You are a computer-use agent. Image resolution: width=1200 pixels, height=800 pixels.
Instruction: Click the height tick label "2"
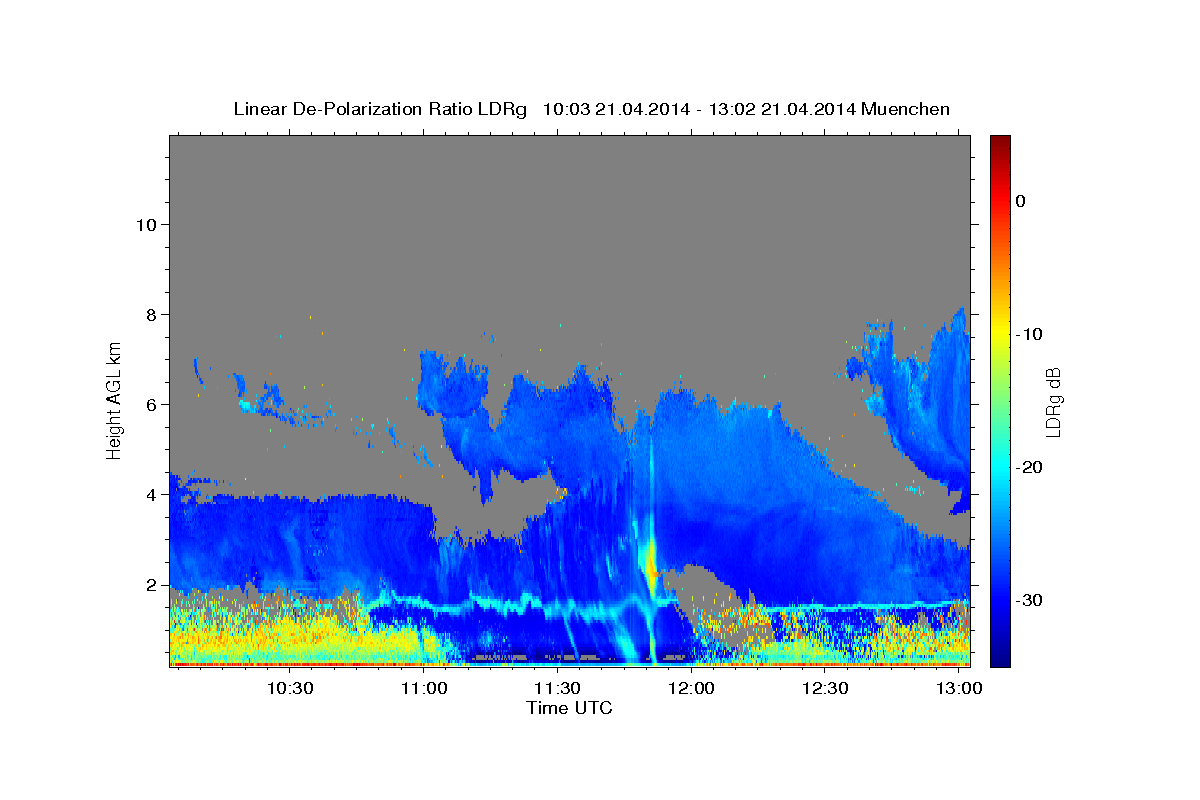pos(150,584)
